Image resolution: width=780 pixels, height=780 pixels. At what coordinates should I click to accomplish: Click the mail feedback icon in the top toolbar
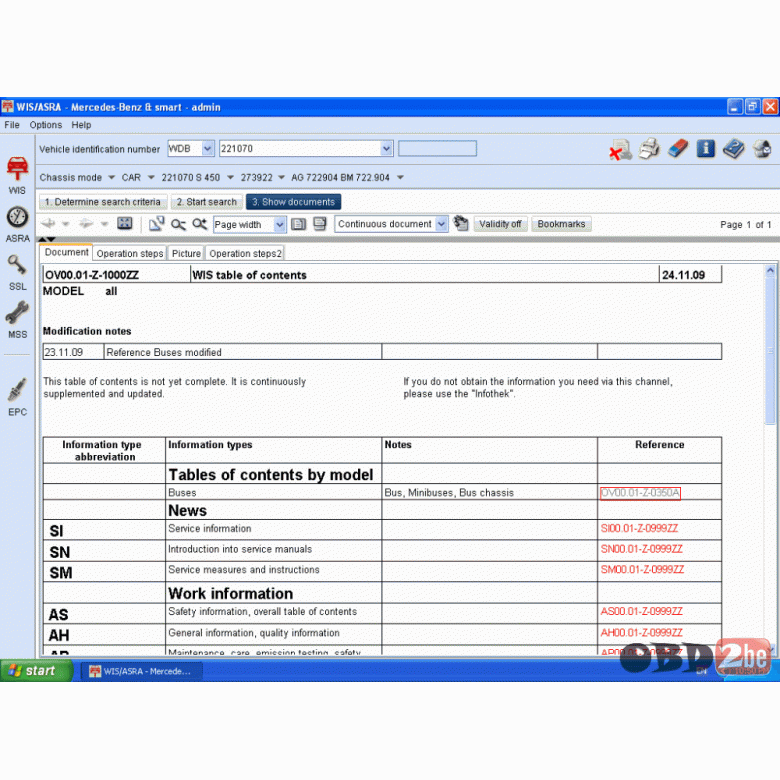coord(762,149)
